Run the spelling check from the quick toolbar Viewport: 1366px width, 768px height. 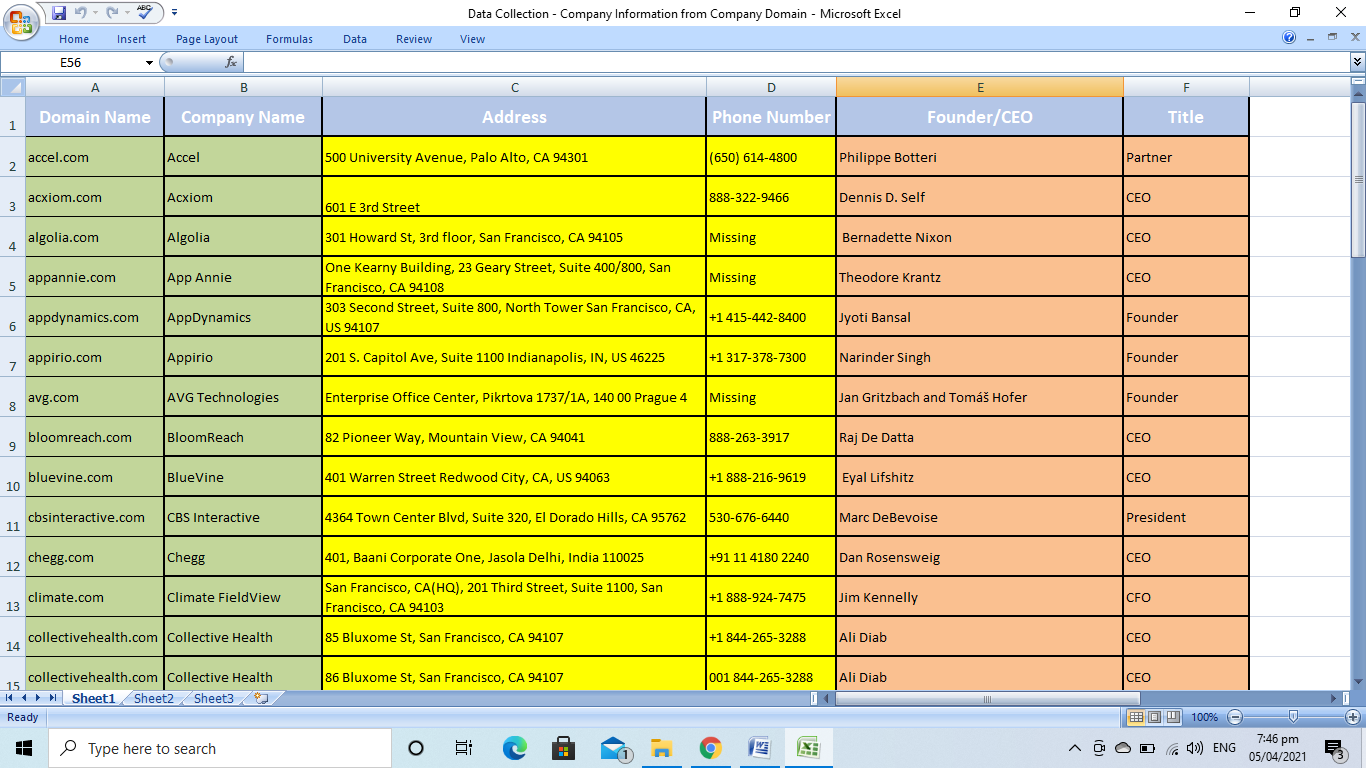pyautogui.click(x=145, y=13)
